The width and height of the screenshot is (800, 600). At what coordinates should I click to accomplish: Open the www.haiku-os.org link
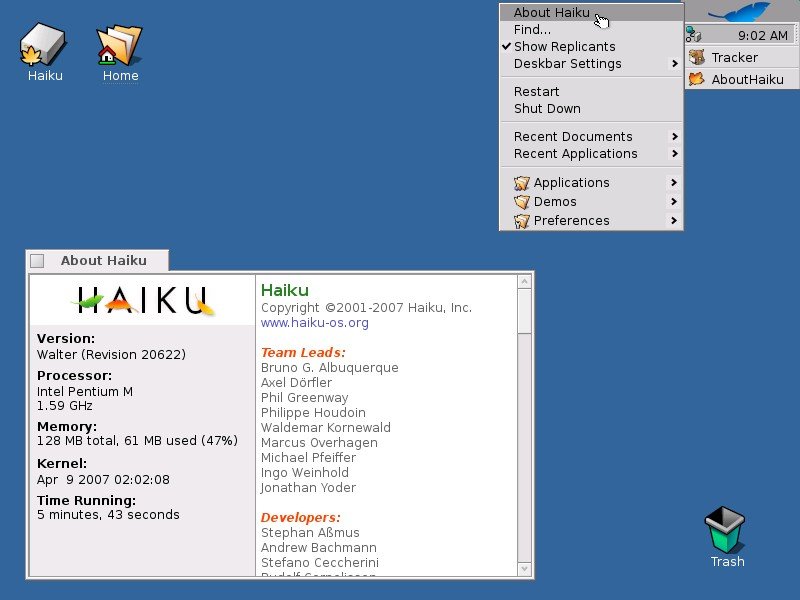pos(314,323)
